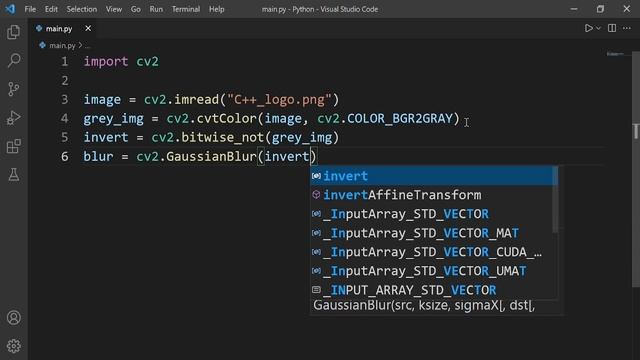
Task: Click cvtColor on line 4
Action: (227, 118)
